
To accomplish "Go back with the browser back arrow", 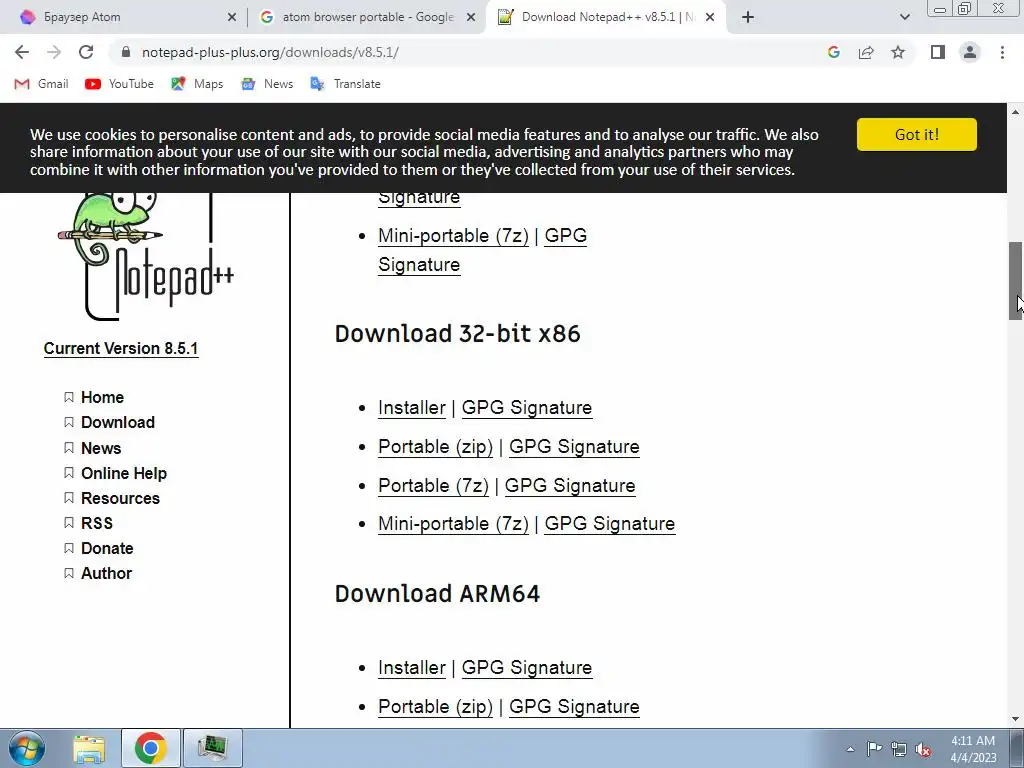I will point(22,52).
